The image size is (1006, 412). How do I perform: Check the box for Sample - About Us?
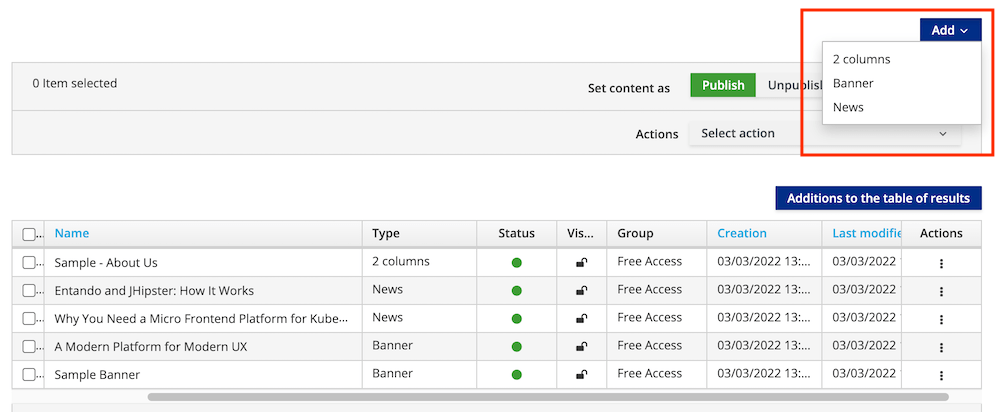click(29, 263)
